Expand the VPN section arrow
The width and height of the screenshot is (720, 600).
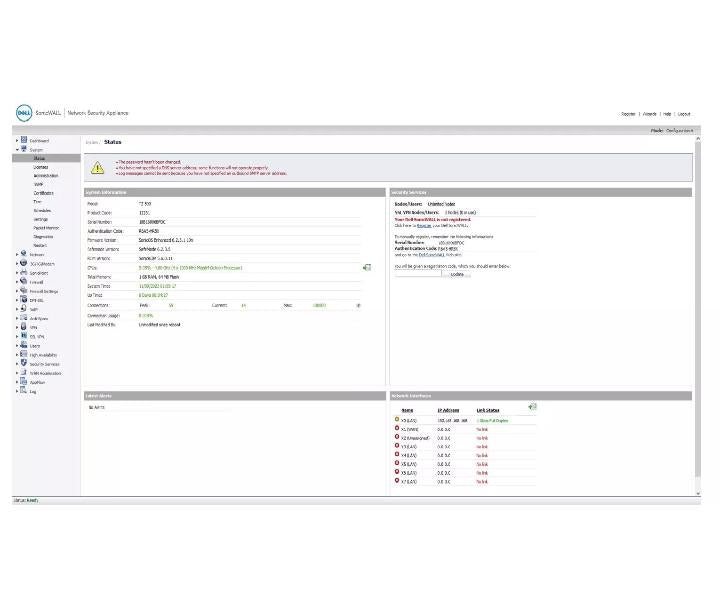coord(17,327)
